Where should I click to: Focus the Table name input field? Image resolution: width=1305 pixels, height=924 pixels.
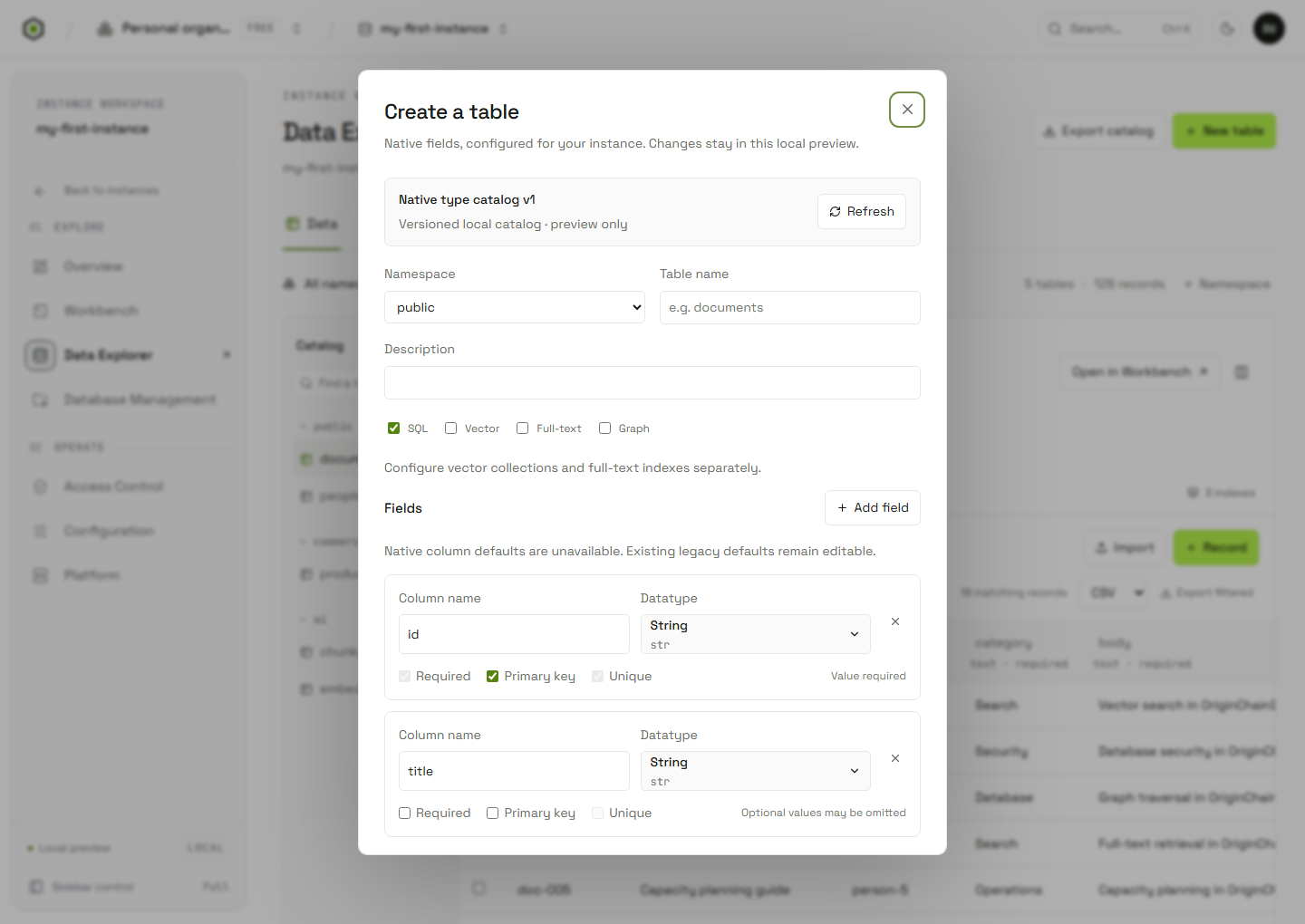(x=789, y=307)
